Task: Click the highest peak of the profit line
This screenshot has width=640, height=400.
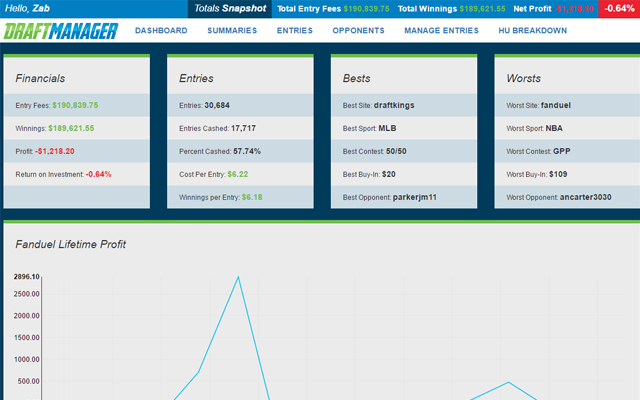Action: click(x=238, y=277)
